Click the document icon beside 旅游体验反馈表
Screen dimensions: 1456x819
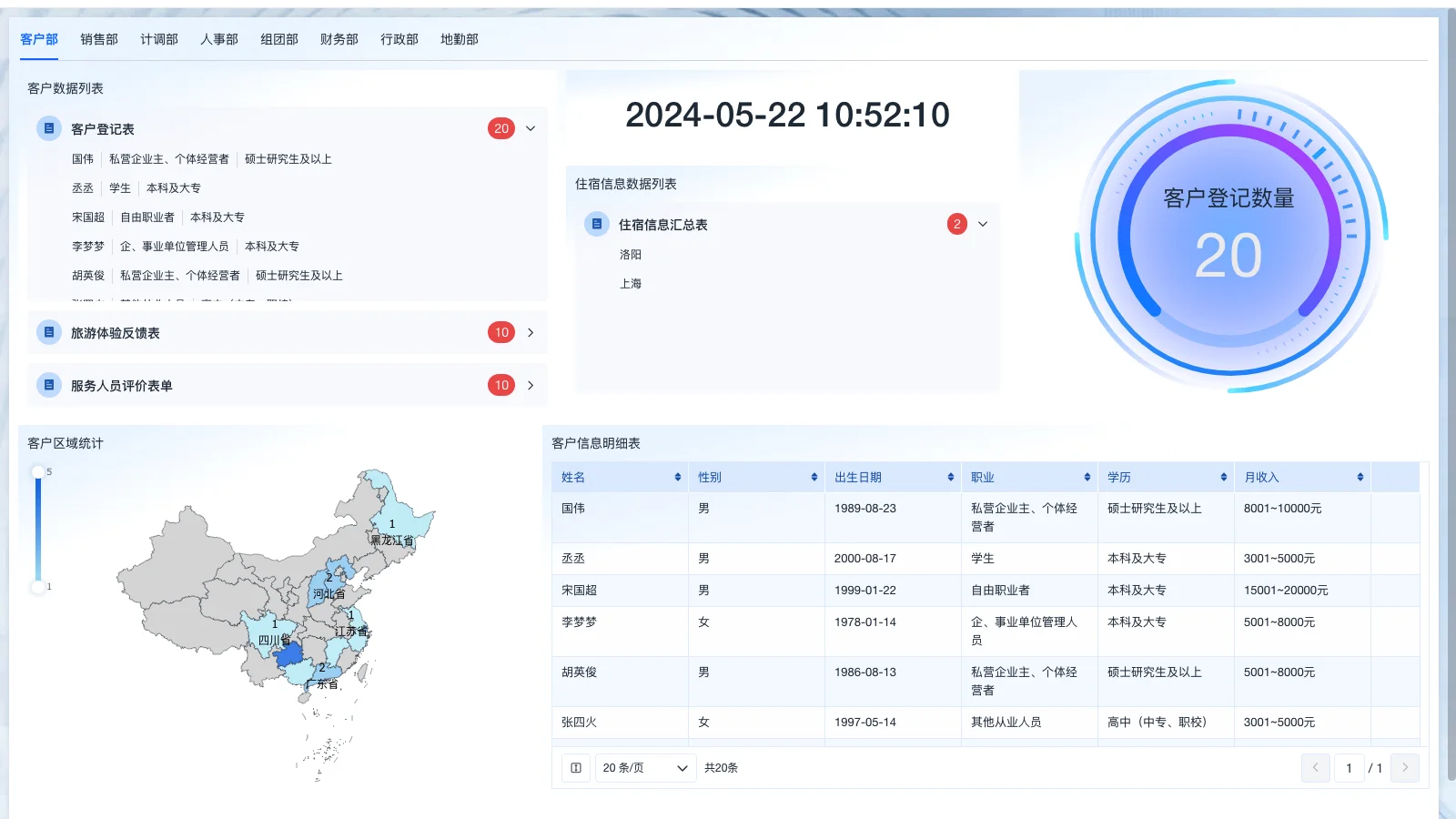click(x=48, y=332)
